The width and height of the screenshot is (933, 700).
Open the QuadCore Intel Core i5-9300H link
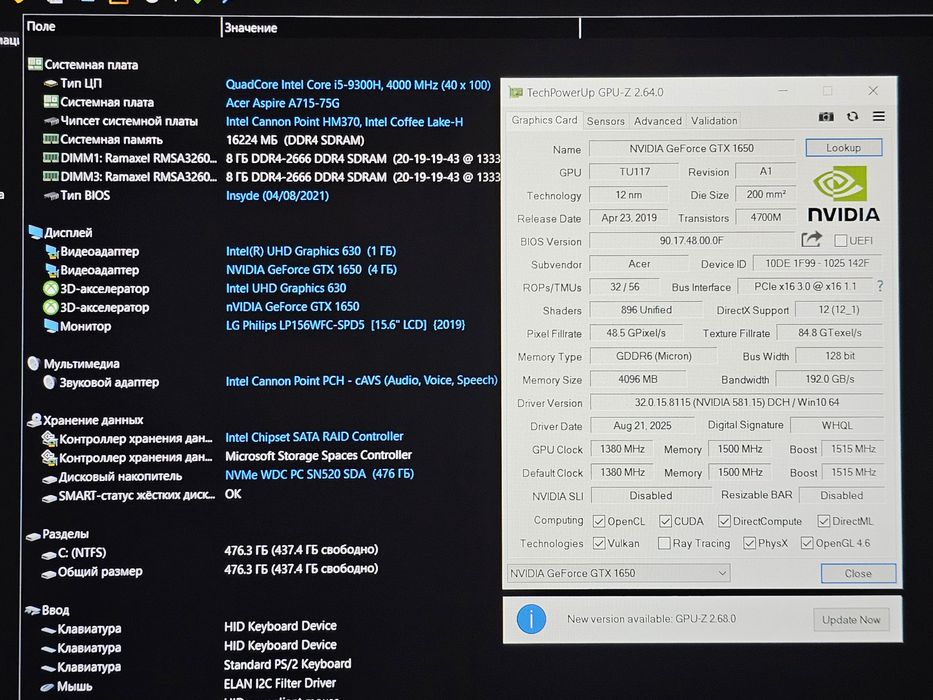point(358,85)
